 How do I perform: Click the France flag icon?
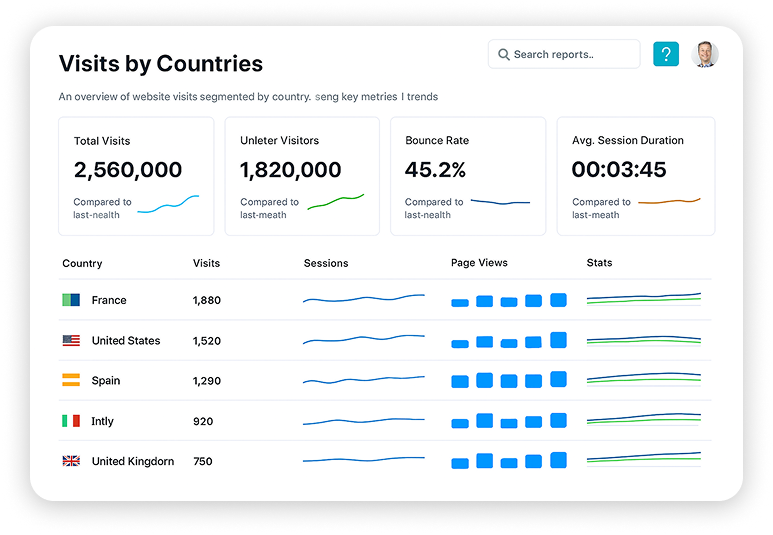click(71, 300)
